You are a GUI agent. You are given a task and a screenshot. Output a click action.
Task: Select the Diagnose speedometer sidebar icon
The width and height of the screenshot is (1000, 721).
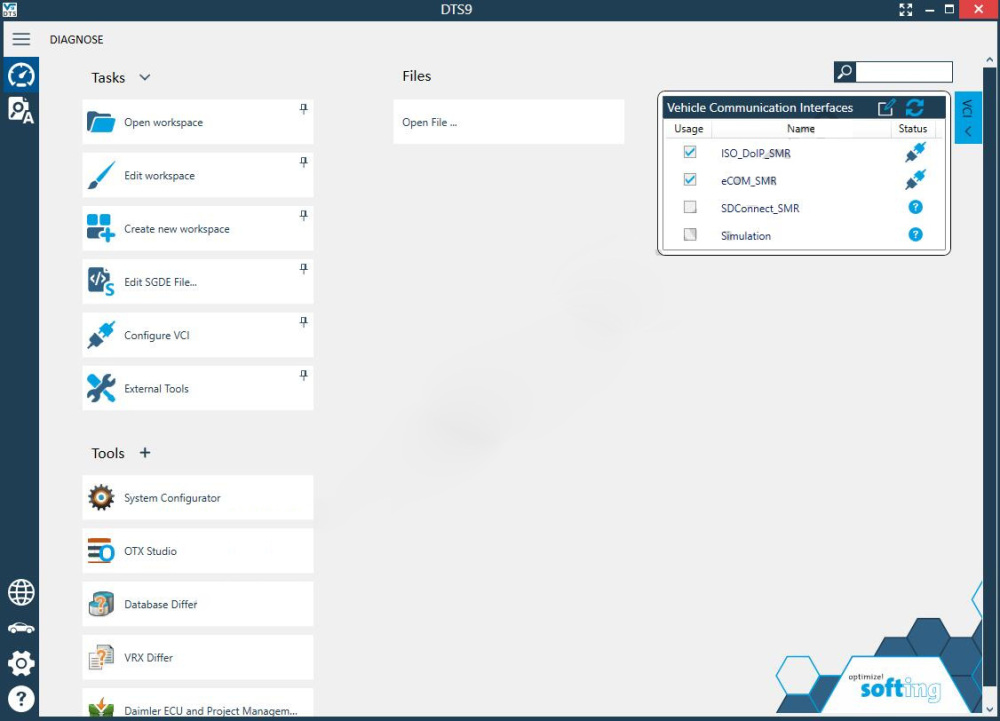[21, 75]
